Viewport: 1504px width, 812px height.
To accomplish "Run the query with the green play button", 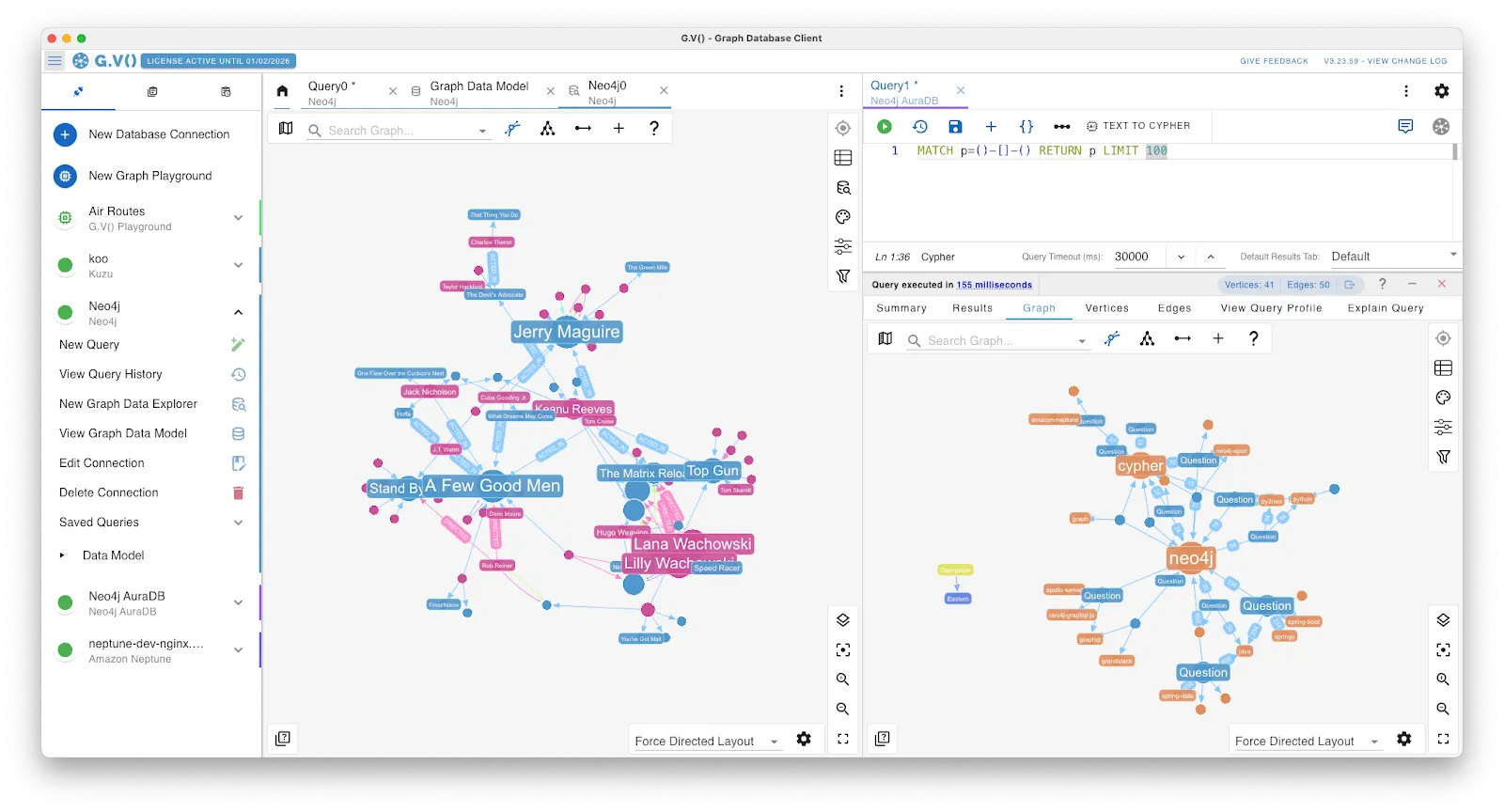I will pyautogui.click(x=884, y=126).
